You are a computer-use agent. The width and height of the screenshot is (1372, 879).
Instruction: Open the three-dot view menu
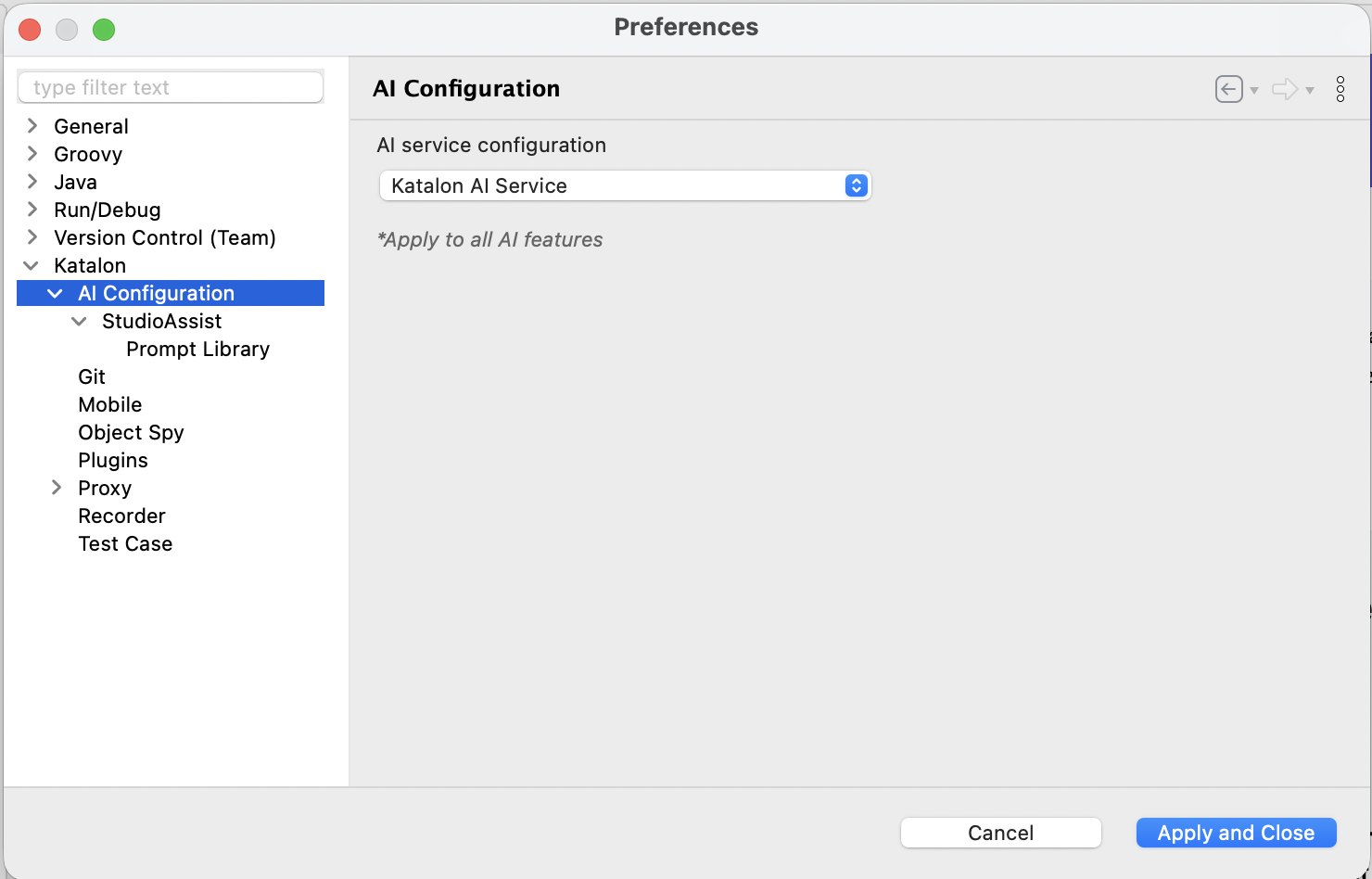point(1340,88)
